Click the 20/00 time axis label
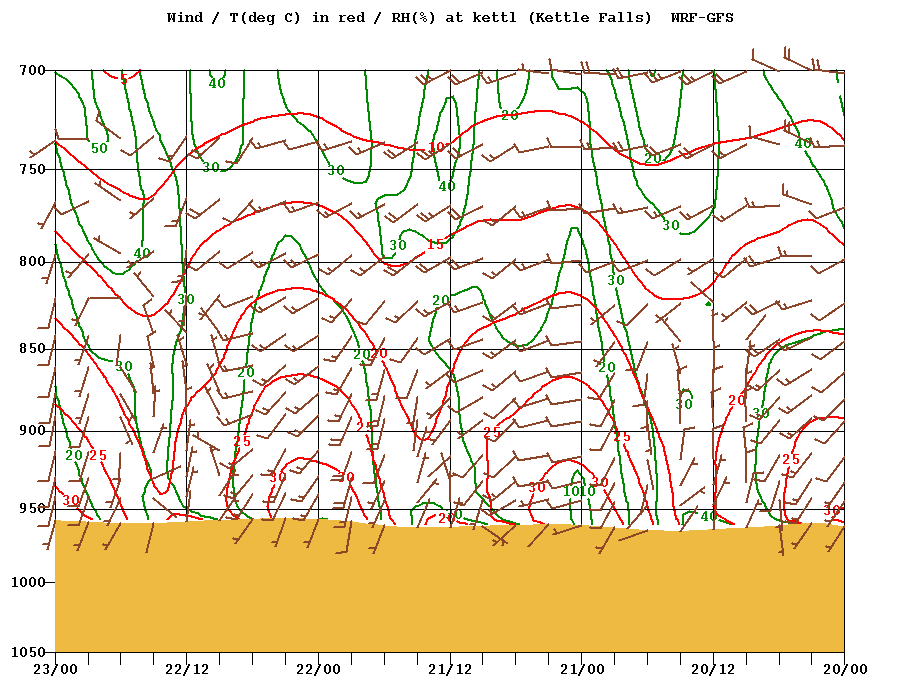900x700 pixels. click(845, 670)
